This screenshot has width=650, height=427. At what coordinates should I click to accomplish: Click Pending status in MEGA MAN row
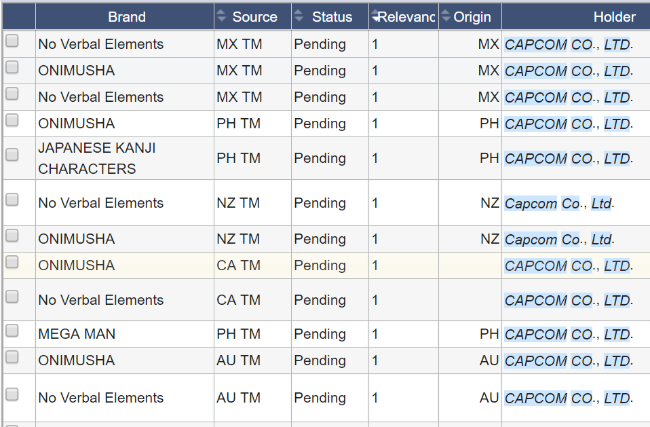point(319,334)
